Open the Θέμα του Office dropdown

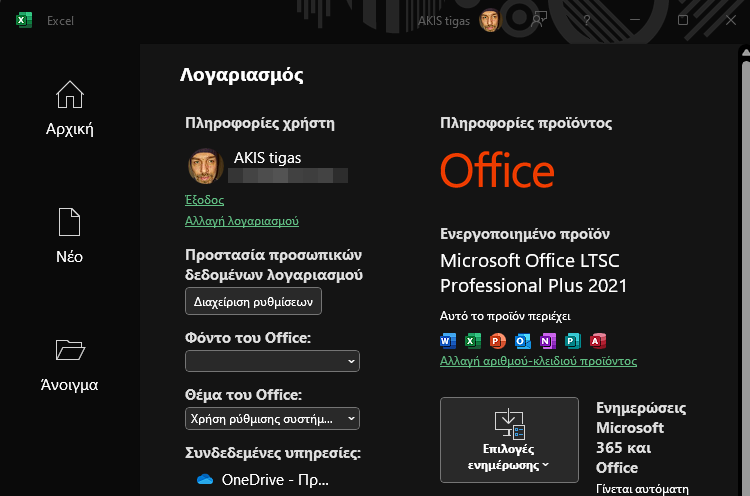click(x=272, y=419)
